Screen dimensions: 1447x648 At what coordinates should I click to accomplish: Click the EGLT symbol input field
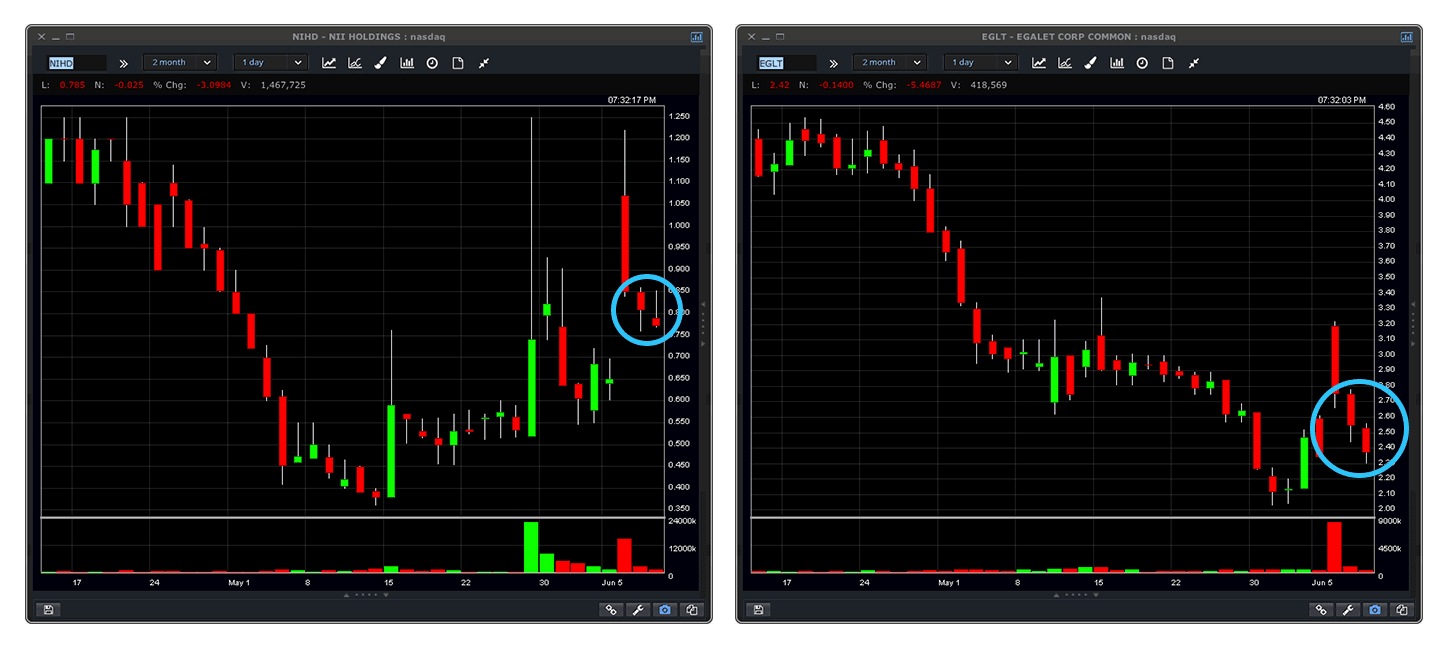(x=786, y=62)
